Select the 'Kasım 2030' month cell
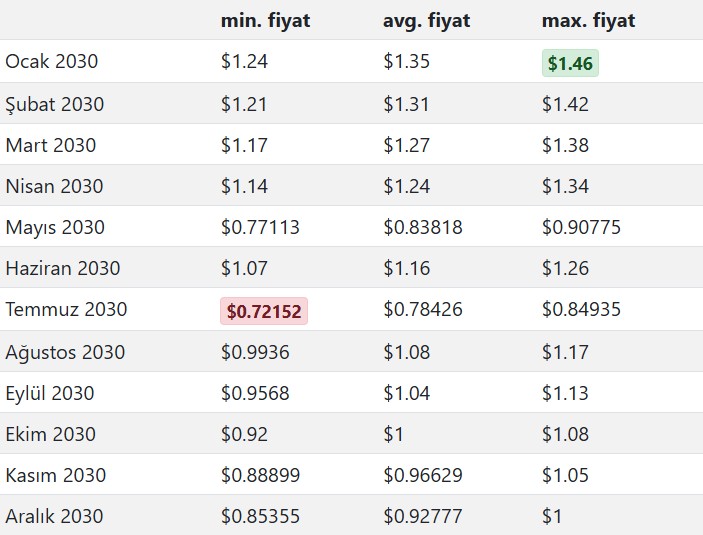703x535 pixels. 55,475
